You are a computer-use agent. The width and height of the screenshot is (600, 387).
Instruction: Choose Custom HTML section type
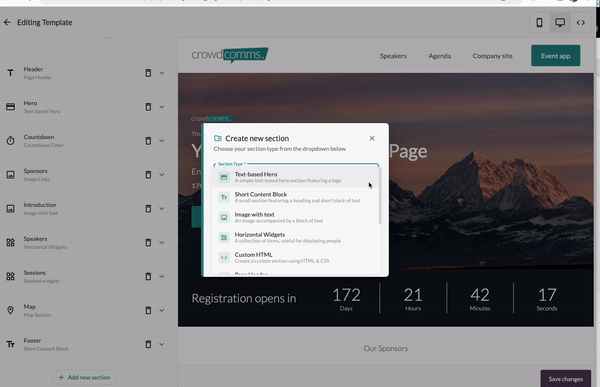click(295, 258)
